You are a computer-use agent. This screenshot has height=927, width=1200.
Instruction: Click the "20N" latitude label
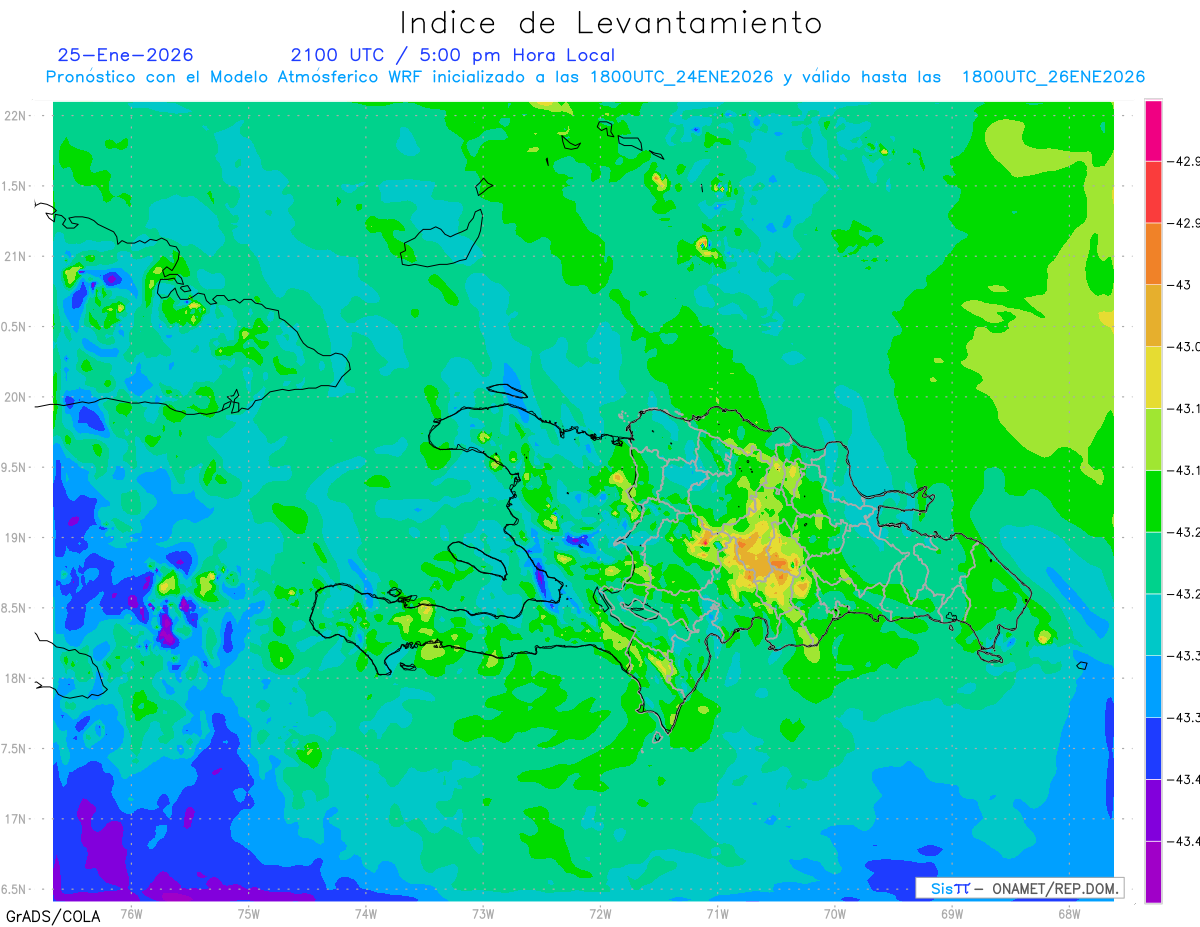[15, 397]
